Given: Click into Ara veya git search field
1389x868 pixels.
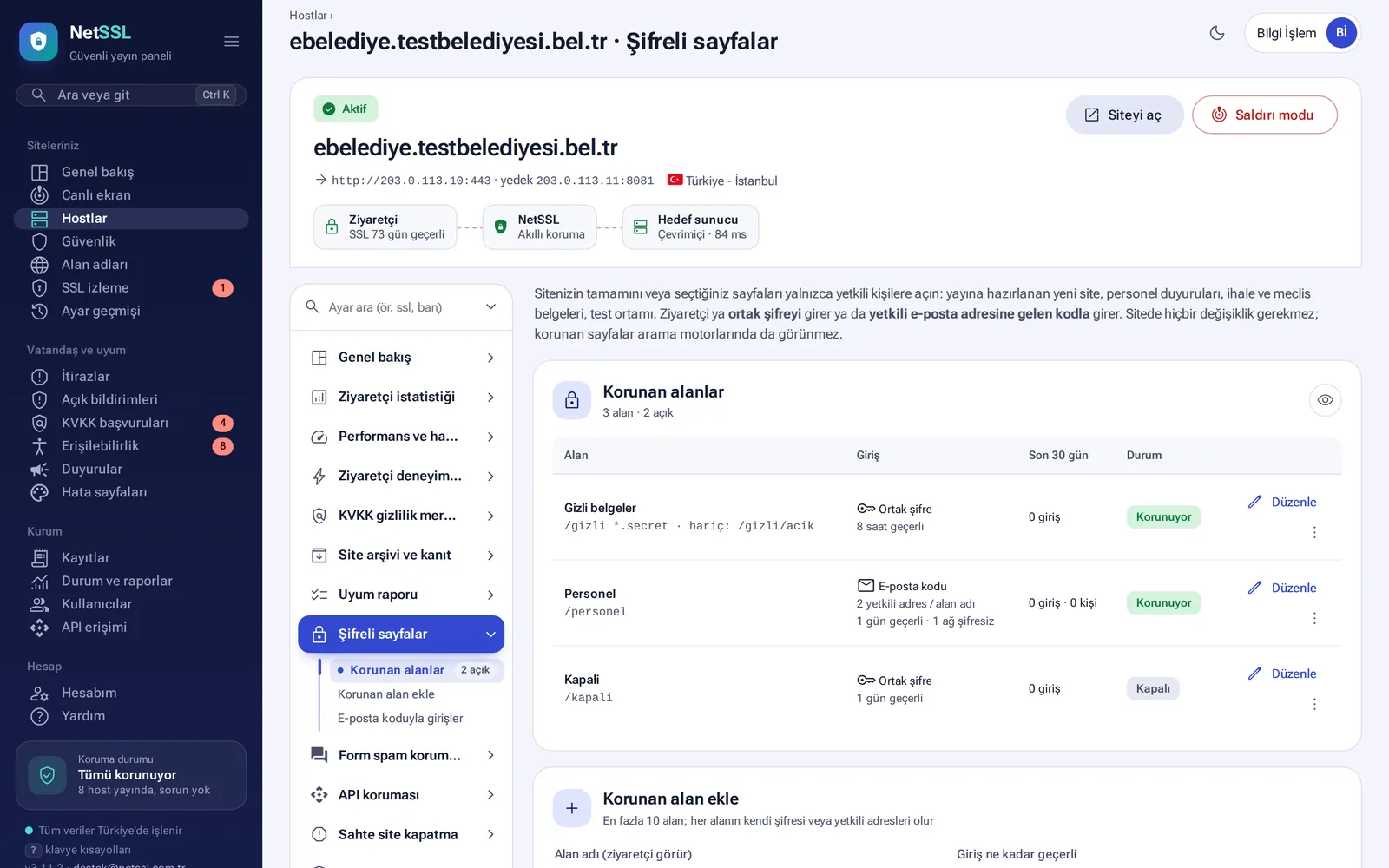Looking at the screenshot, I should pos(131,95).
